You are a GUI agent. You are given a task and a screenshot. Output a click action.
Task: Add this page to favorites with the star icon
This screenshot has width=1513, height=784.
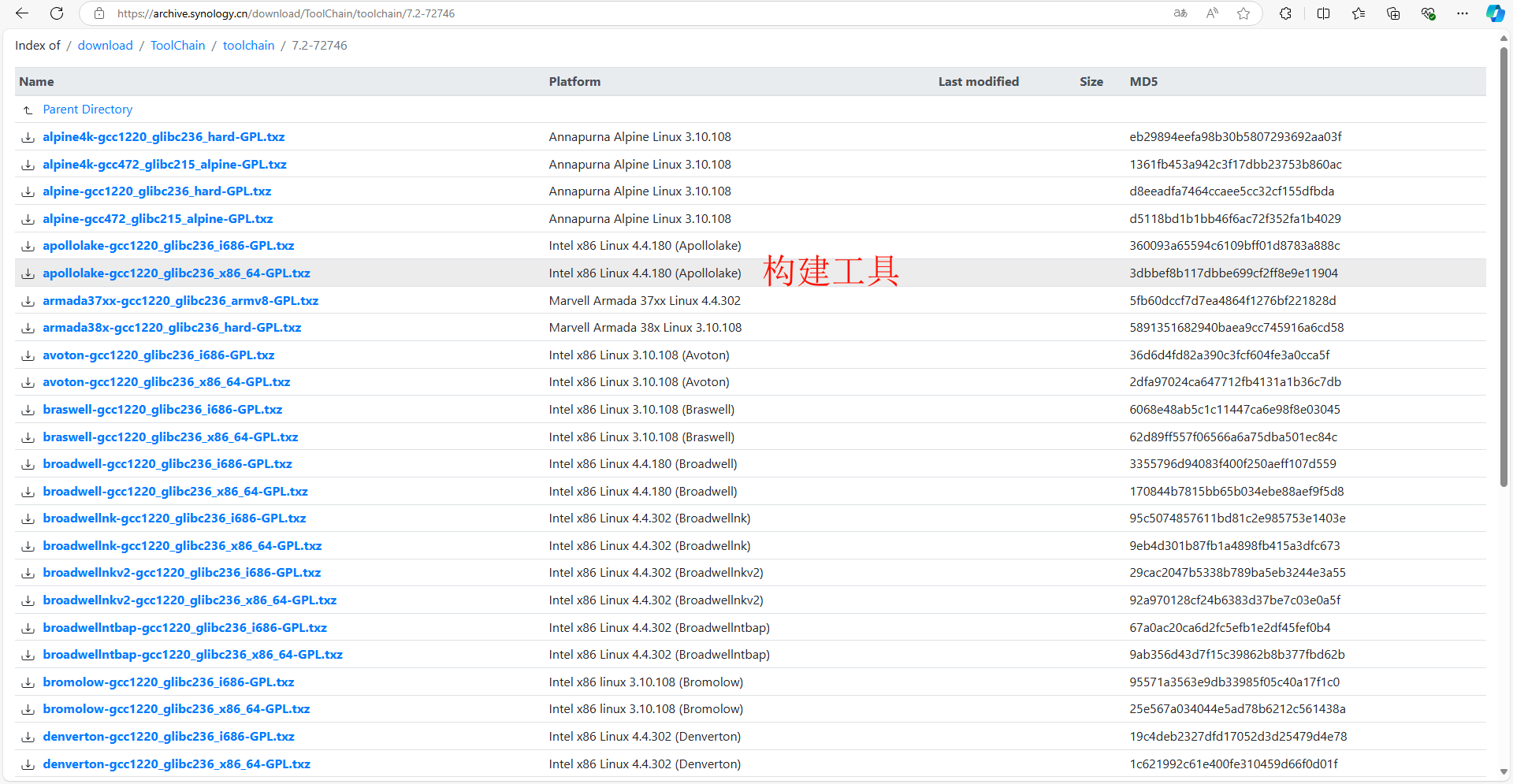coord(1243,13)
